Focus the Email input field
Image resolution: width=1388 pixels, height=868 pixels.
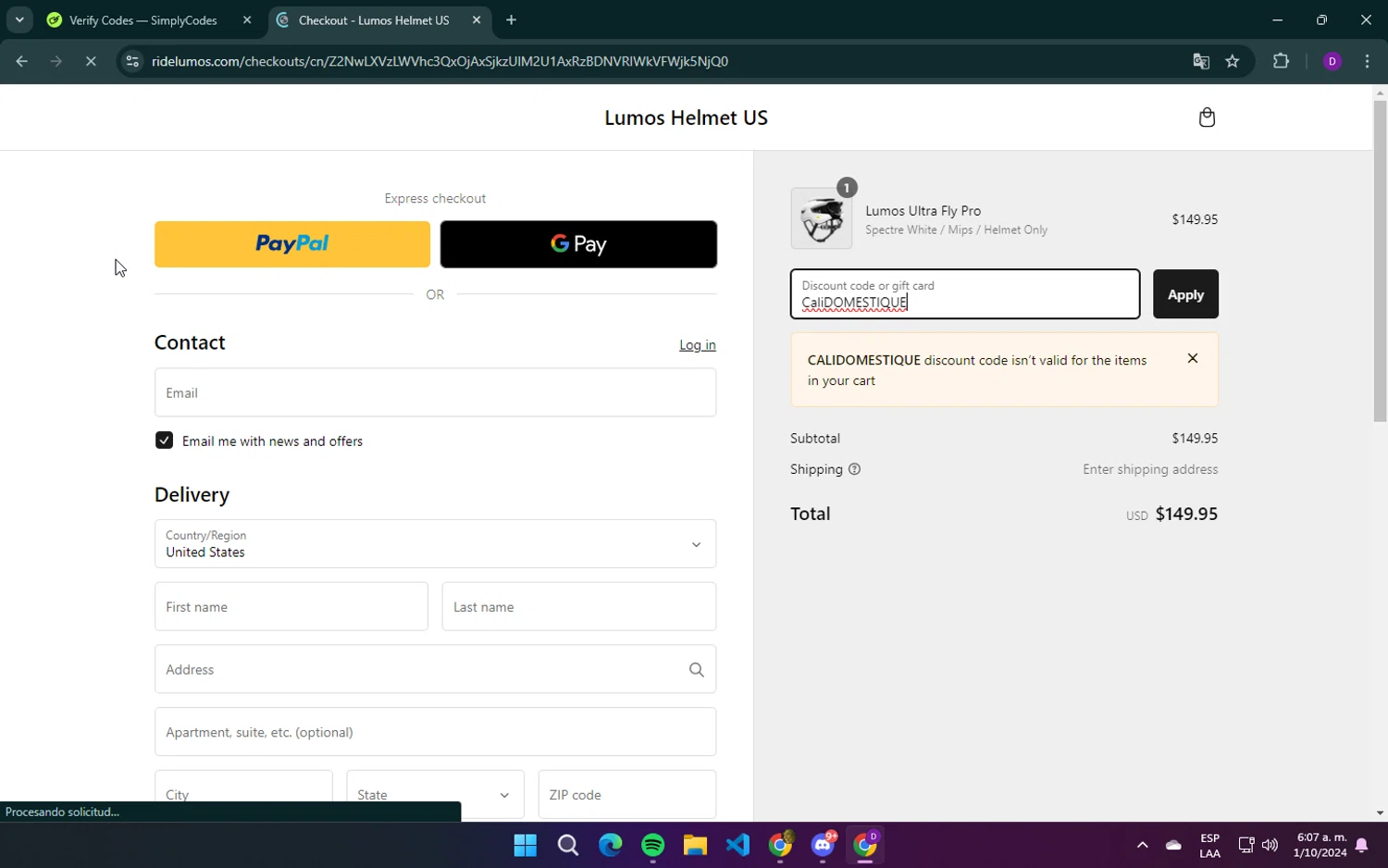click(435, 392)
